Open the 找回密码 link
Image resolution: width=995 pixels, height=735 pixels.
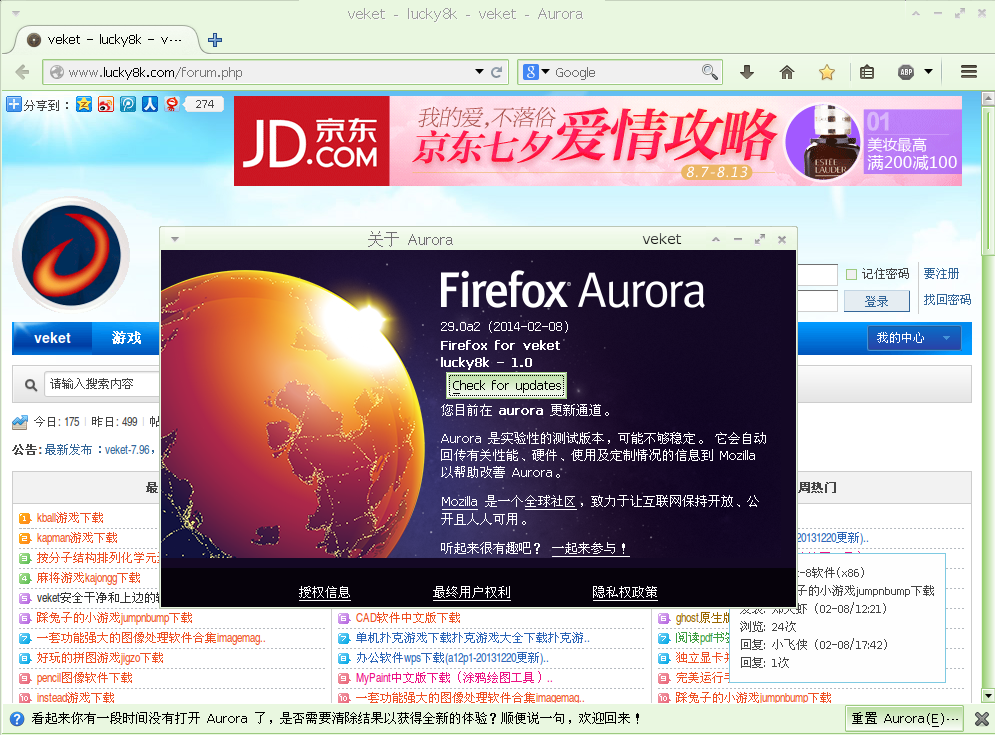[947, 300]
